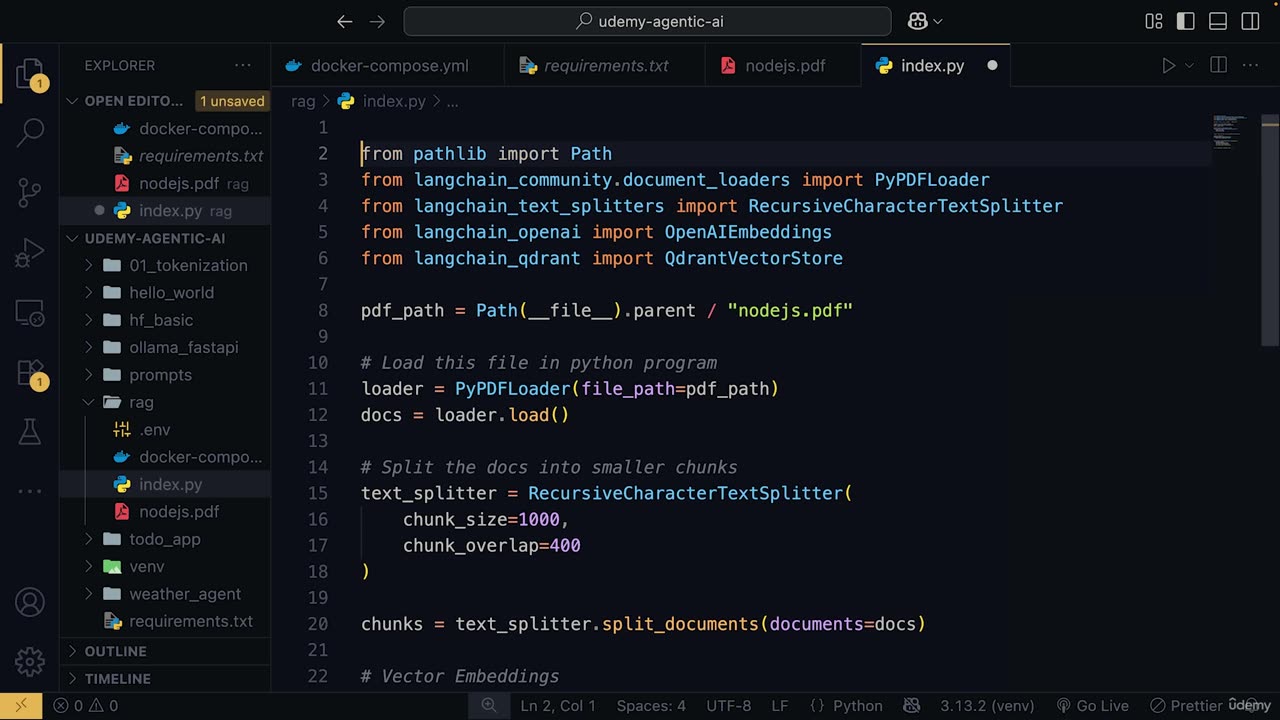Show additional activity bar views ellipsis
This screenshot has height=720, width=1280.
point(30,491)
